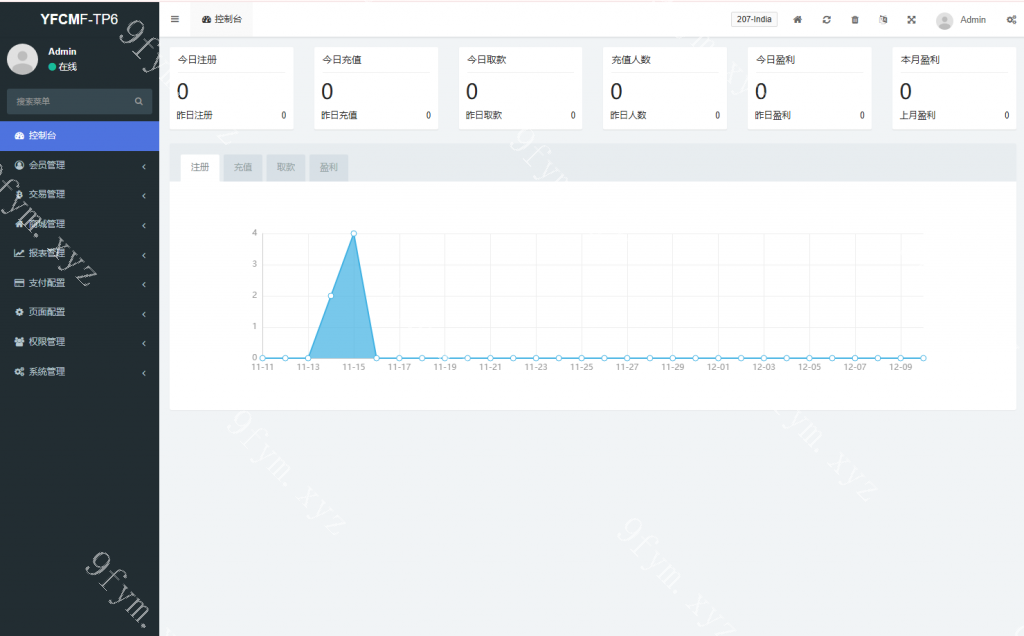The image size is (1024, 636).
Task: Switch to the 充值 chart tab
Action: click(x=243, y=168)
